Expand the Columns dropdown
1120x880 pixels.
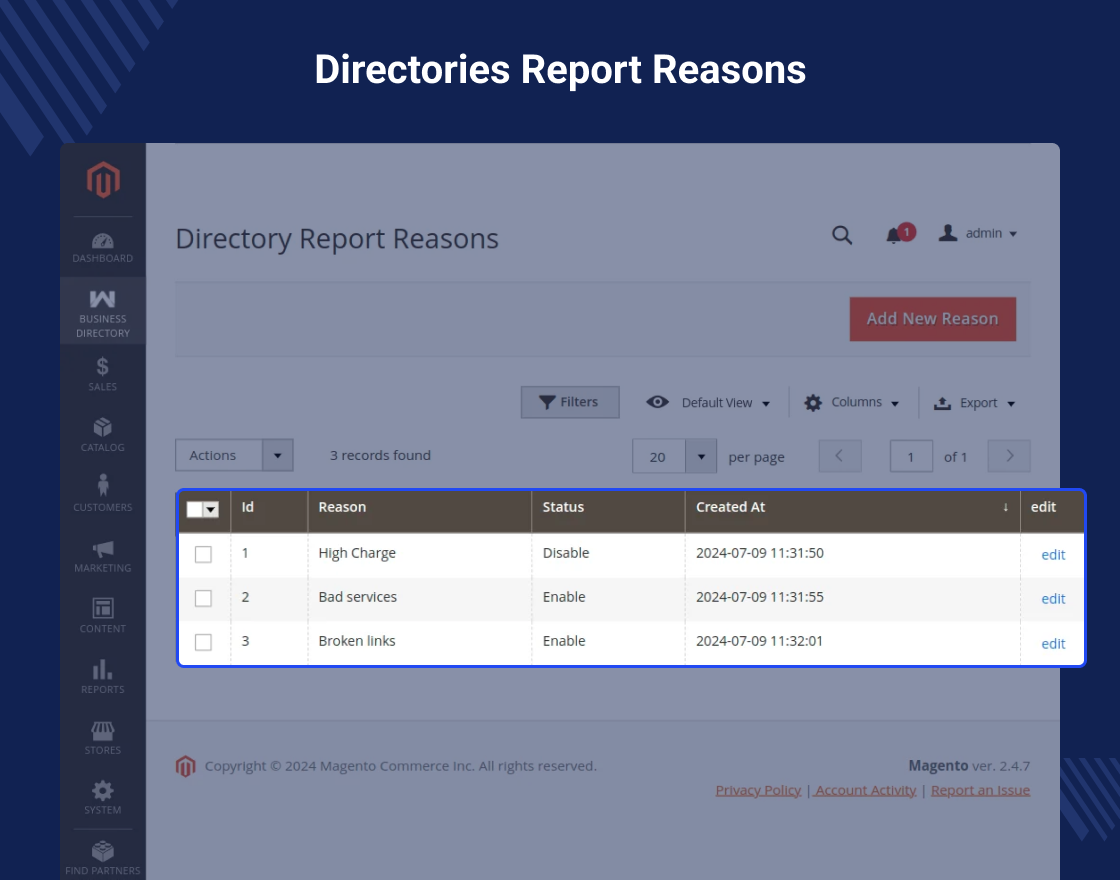tap(894, 404)
